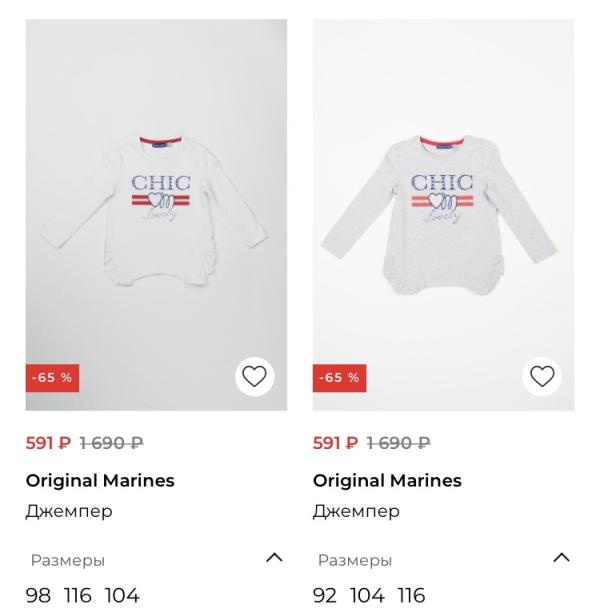This screenshot has width=600, height=615.
Task: Collapse sizes list under the grey jumper
Action: 561,558
